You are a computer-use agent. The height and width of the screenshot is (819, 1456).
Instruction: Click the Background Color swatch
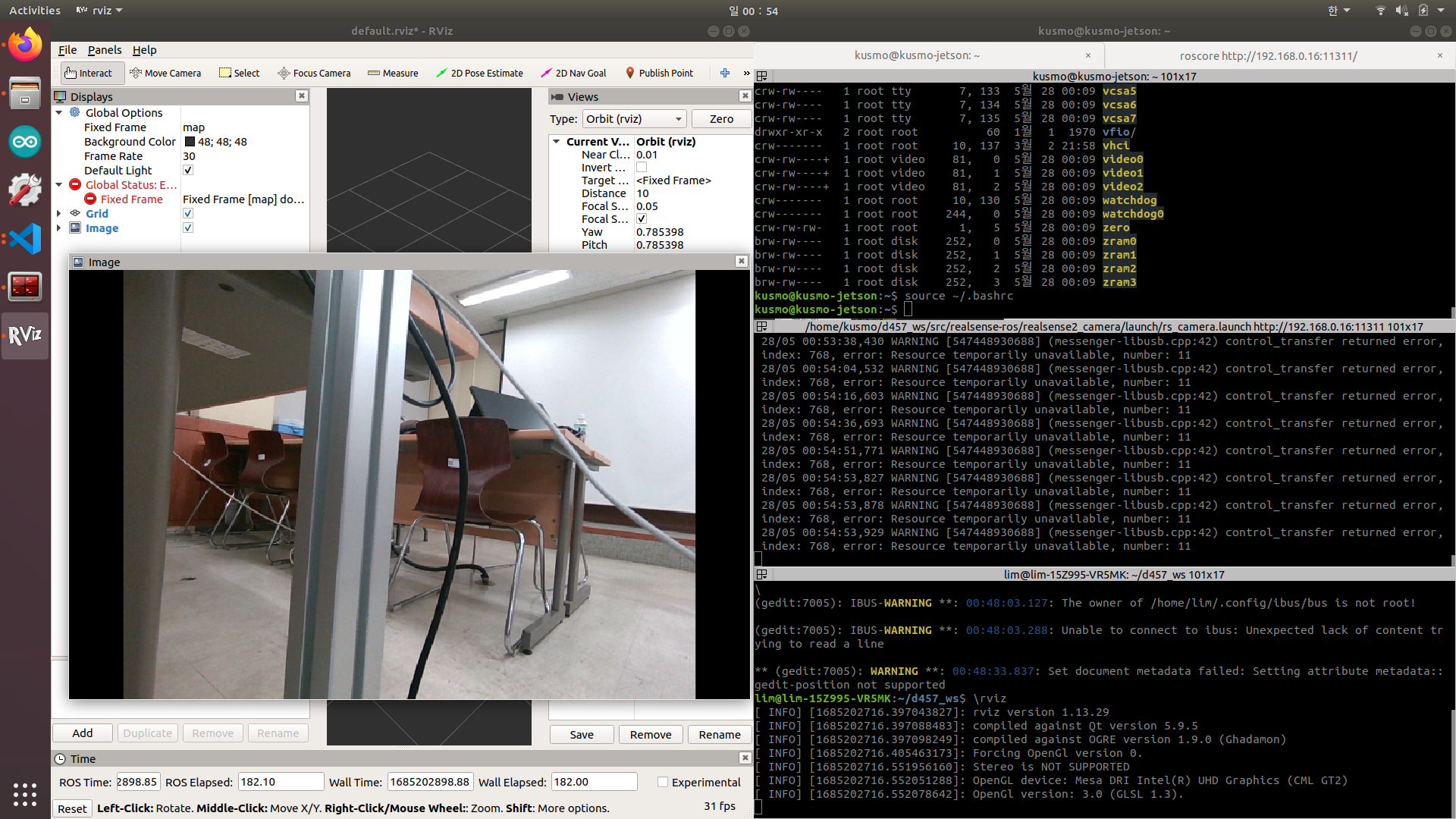tap(190, 142)
